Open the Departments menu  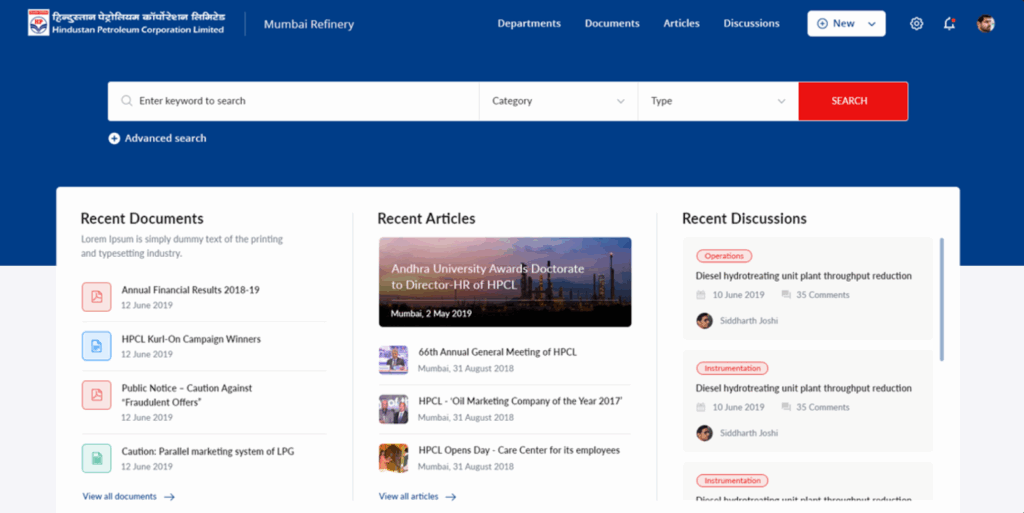pyautogui.click(x=529, y=23)
